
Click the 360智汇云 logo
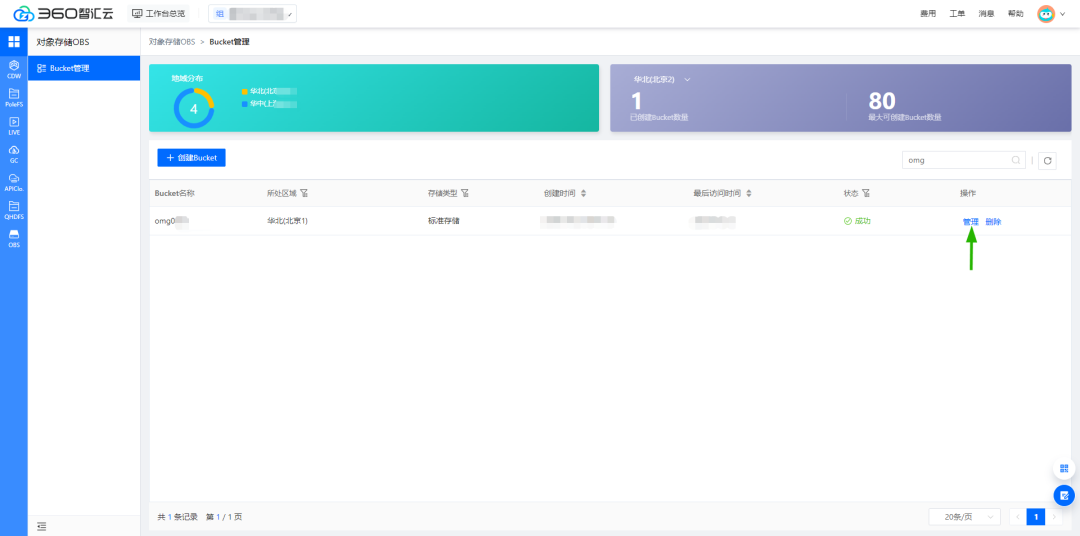(63, 14)
